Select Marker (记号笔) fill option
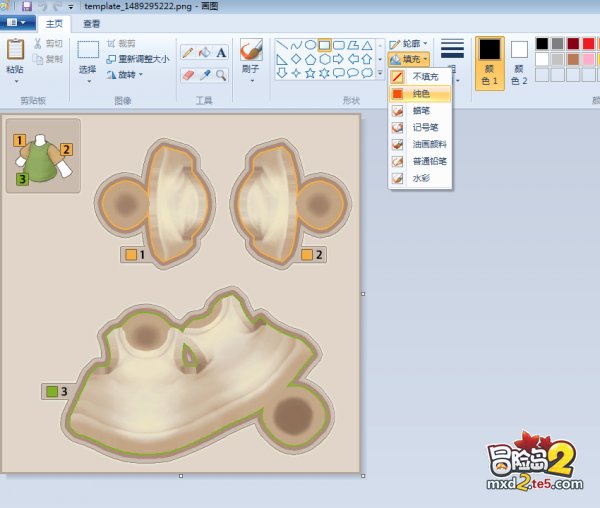The image size is (600, 508). [x=420, y=127]
